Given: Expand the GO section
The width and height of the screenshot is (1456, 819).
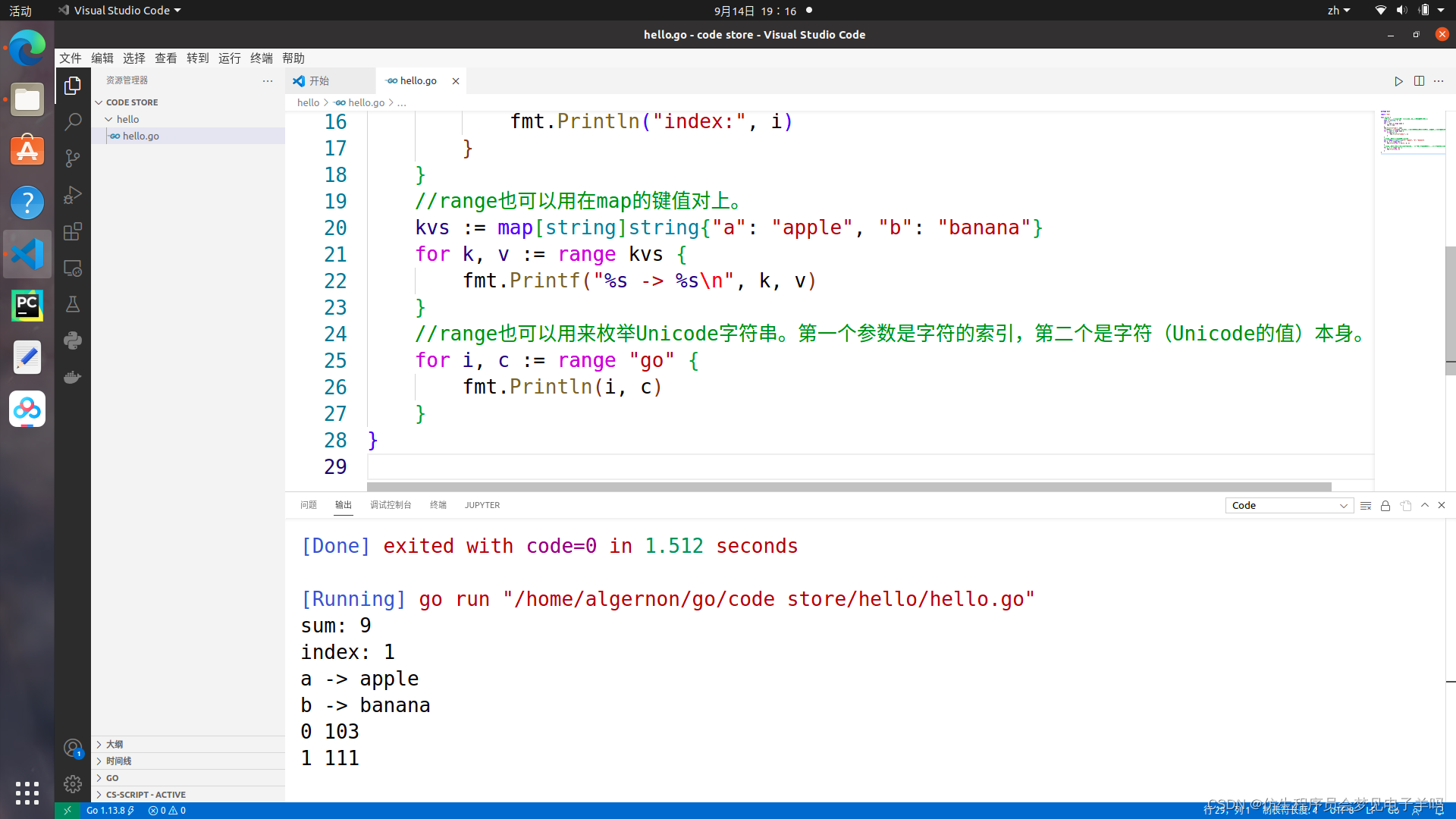Looking at the screenshot, I should pyautogui.click(x=188, y=778).
